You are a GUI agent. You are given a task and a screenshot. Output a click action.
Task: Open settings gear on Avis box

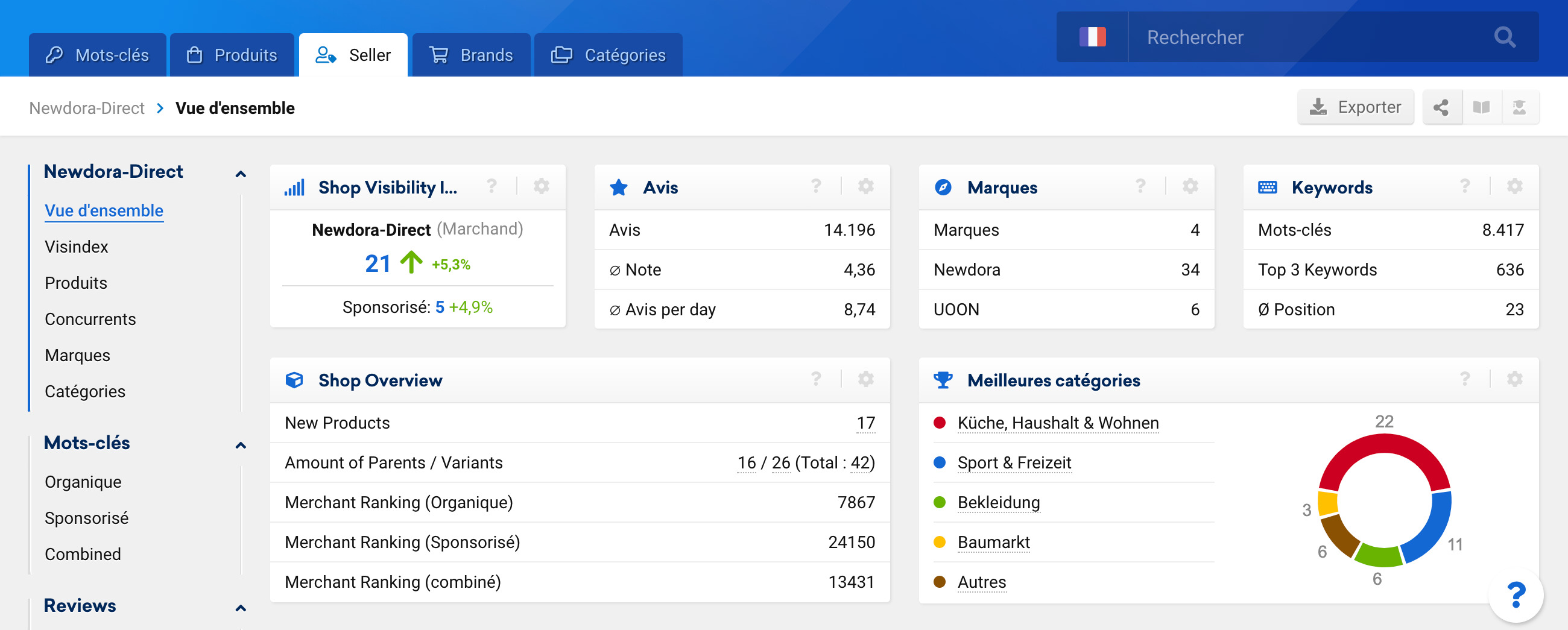(x=865, y=186)
